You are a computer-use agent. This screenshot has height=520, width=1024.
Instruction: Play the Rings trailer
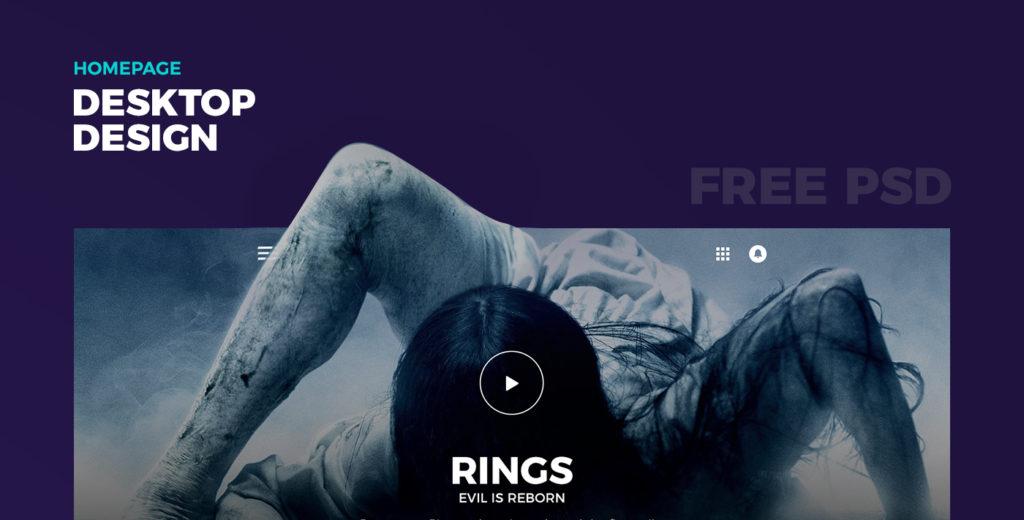511,383
